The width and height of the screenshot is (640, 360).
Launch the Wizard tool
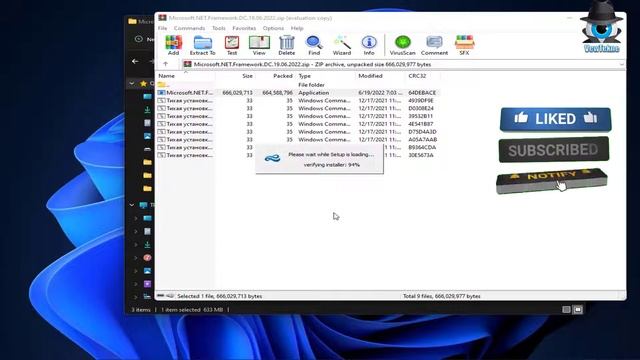[x=342, y=45]
